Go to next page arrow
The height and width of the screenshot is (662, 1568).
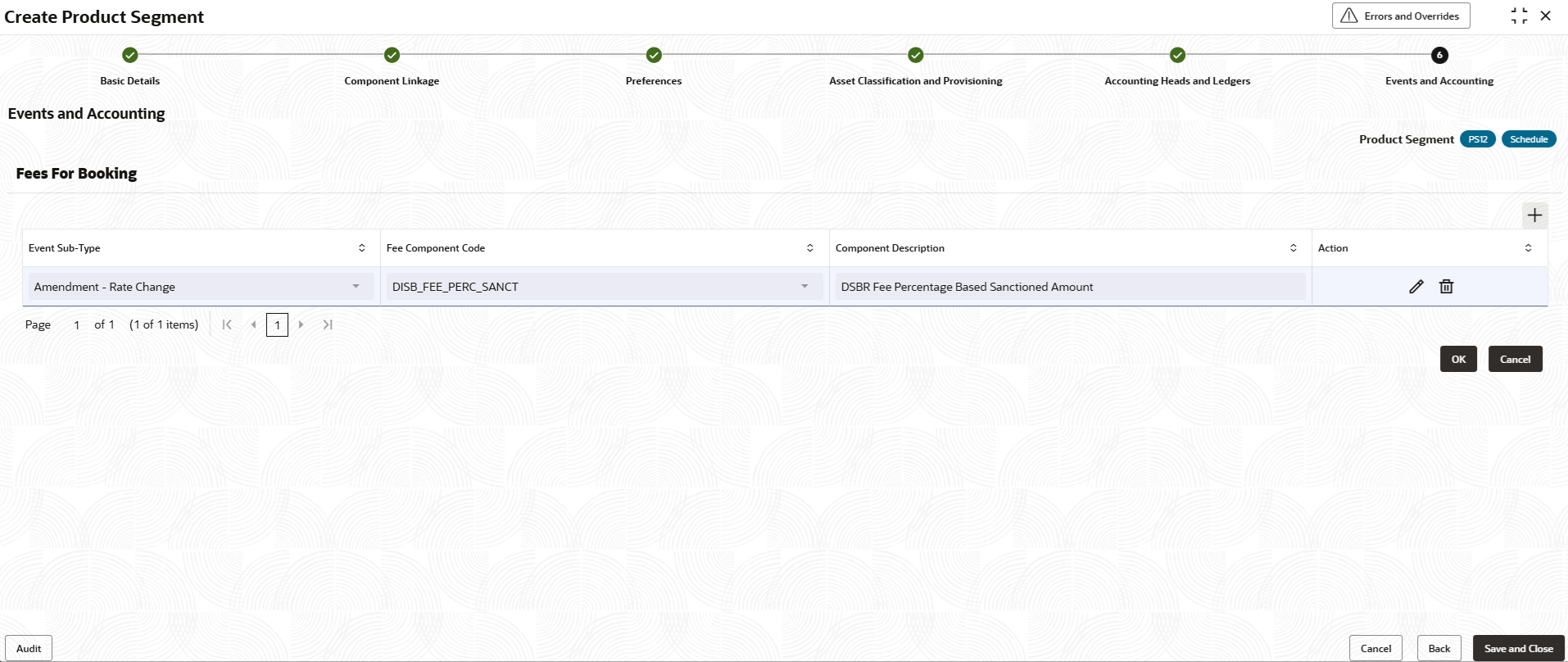coord(301,324)
